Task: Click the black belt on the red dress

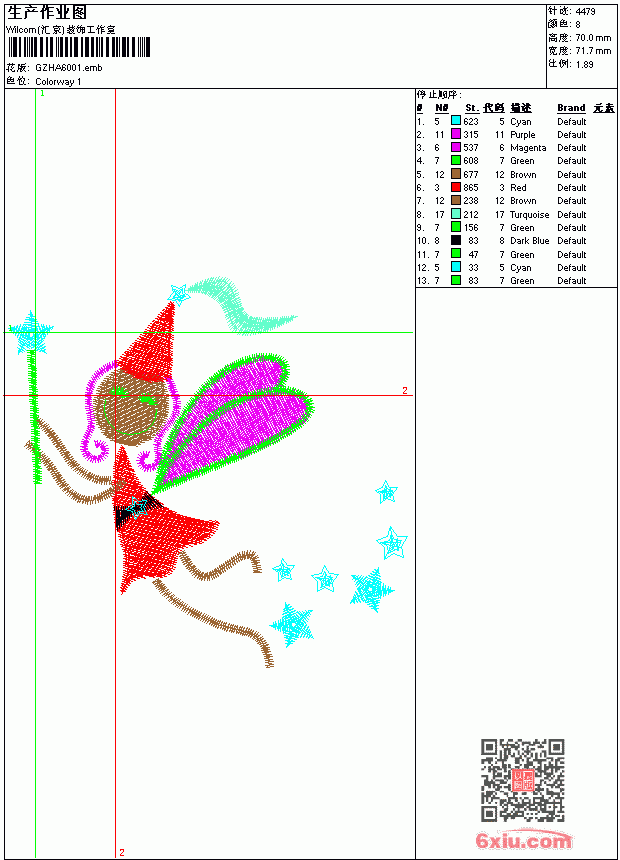Action: tap(136, 509)
